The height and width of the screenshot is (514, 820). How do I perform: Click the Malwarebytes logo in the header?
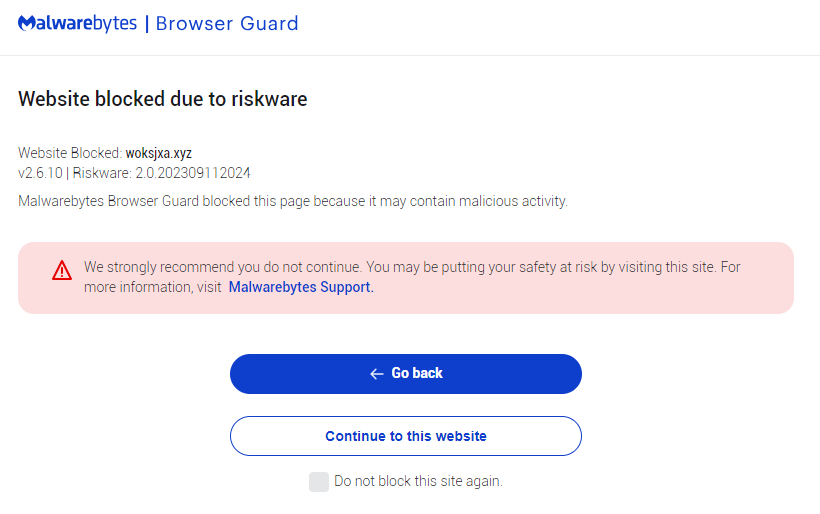(77, 23)
